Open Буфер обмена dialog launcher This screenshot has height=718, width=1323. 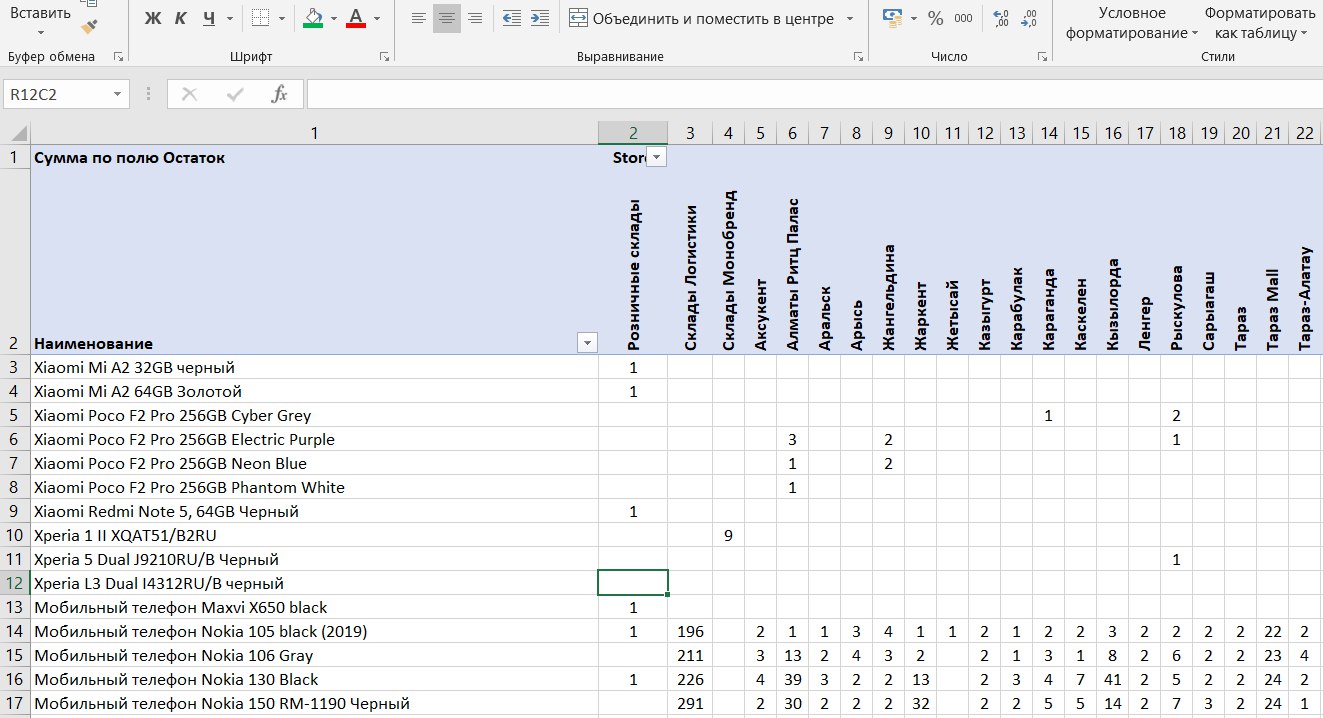118,57
